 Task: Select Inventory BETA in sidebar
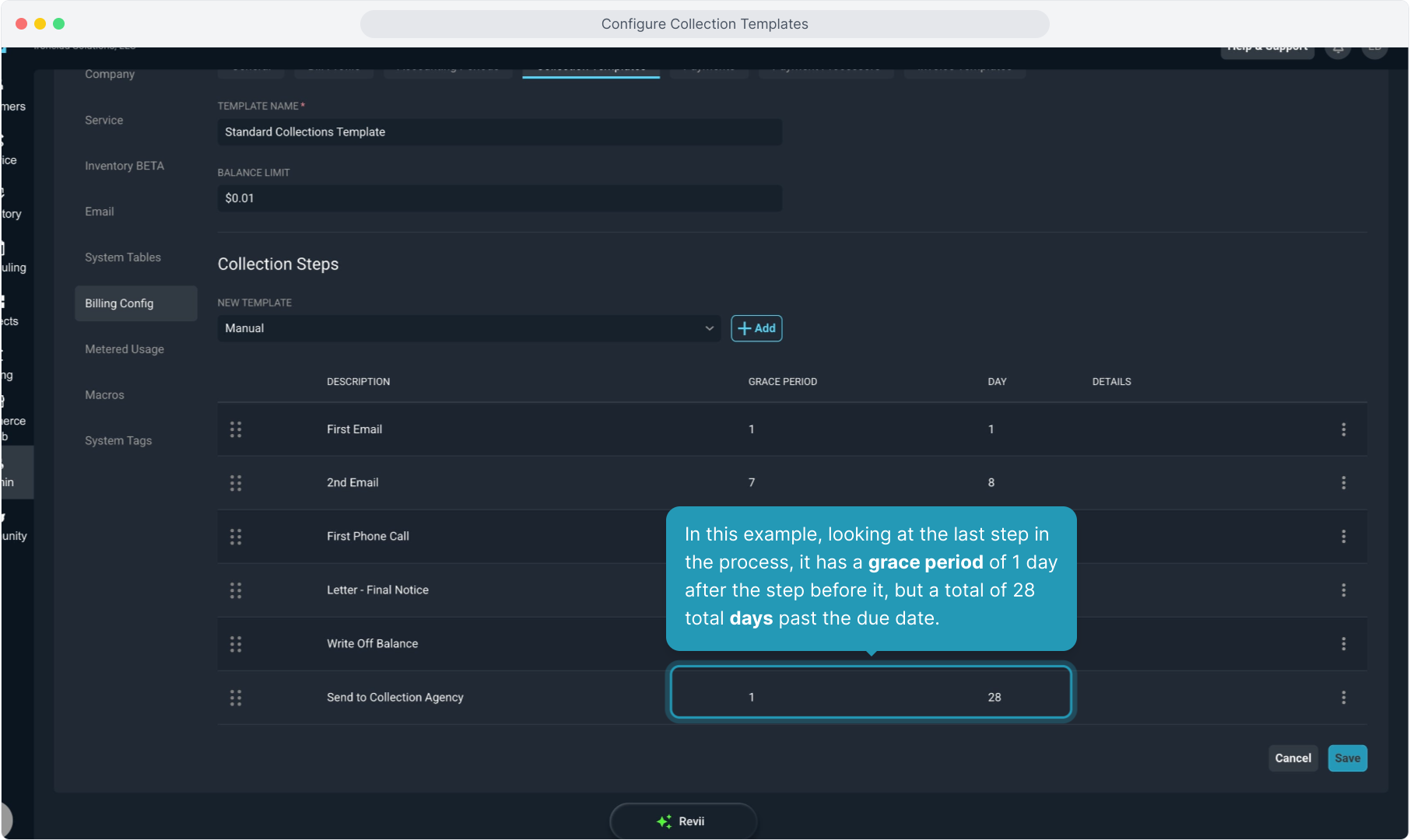(x=125, y=166)
